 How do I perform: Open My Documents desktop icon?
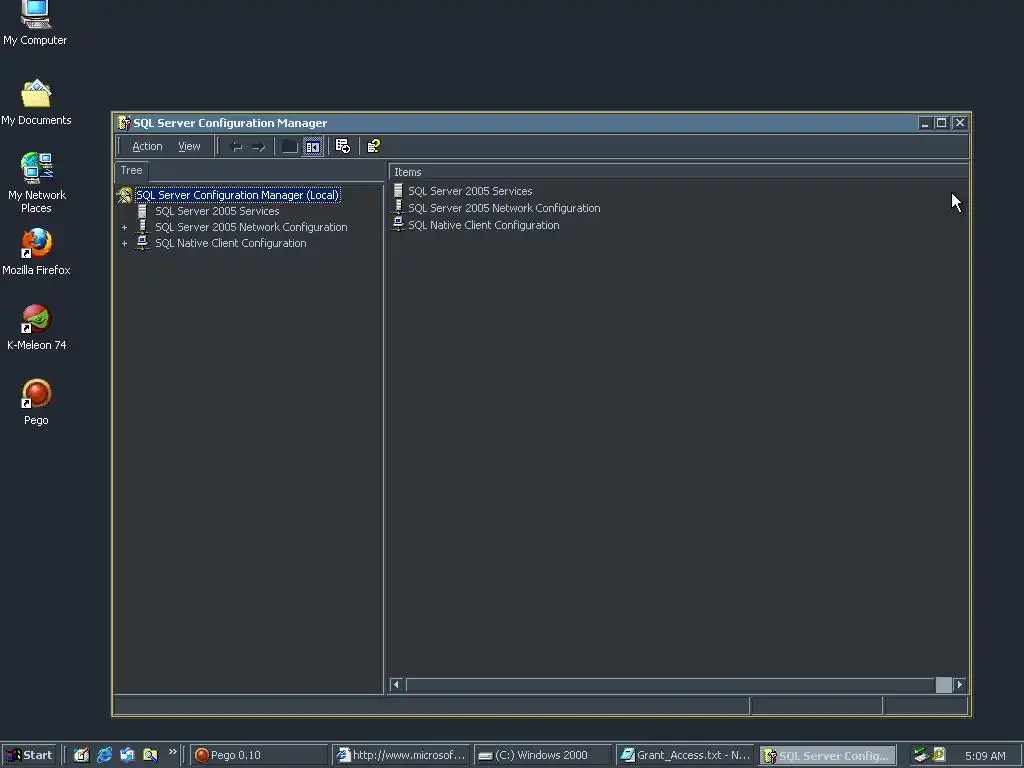click(x=36, y=103)
